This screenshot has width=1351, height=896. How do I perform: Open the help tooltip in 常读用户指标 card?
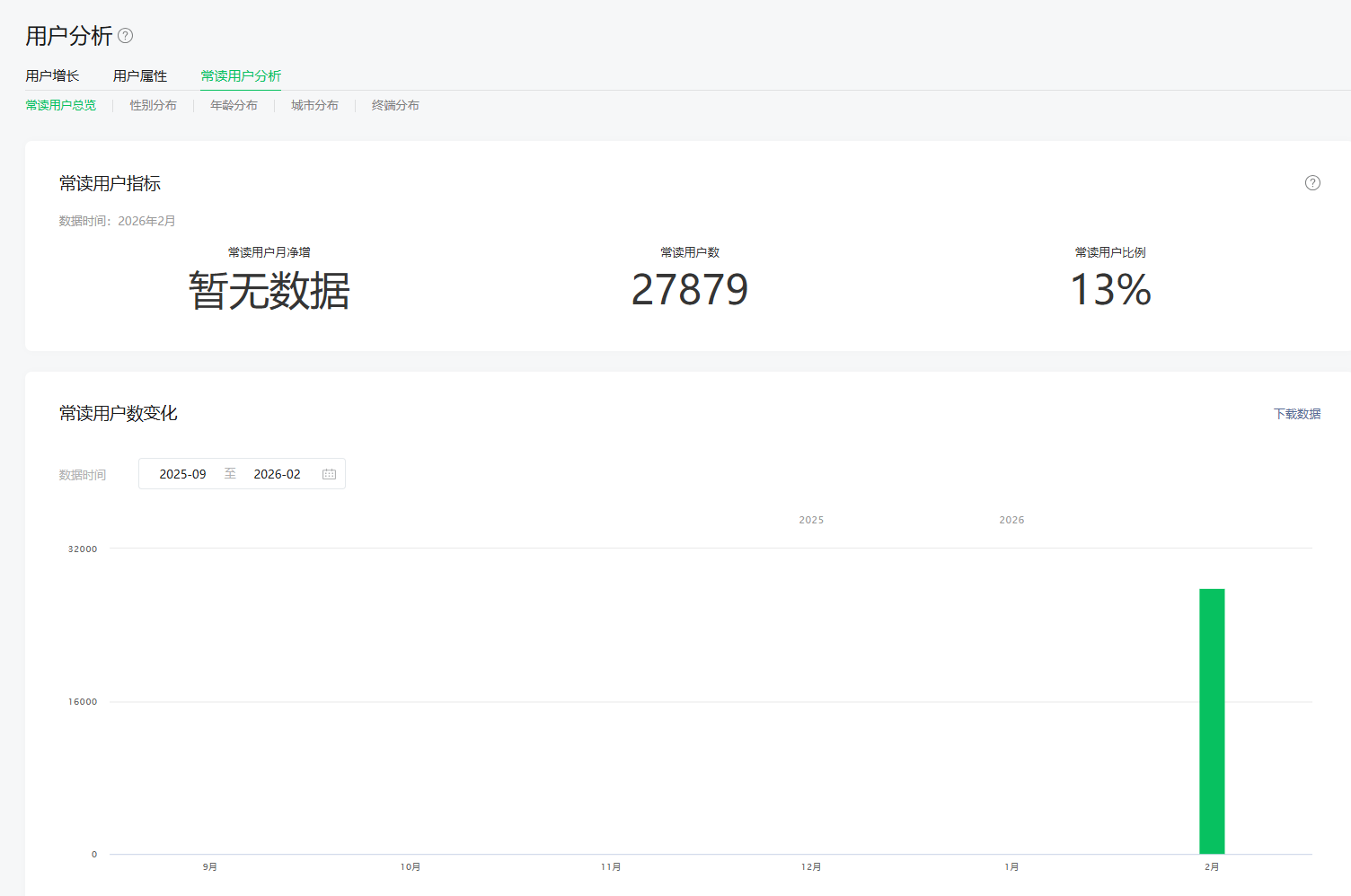click(1312, 183)
